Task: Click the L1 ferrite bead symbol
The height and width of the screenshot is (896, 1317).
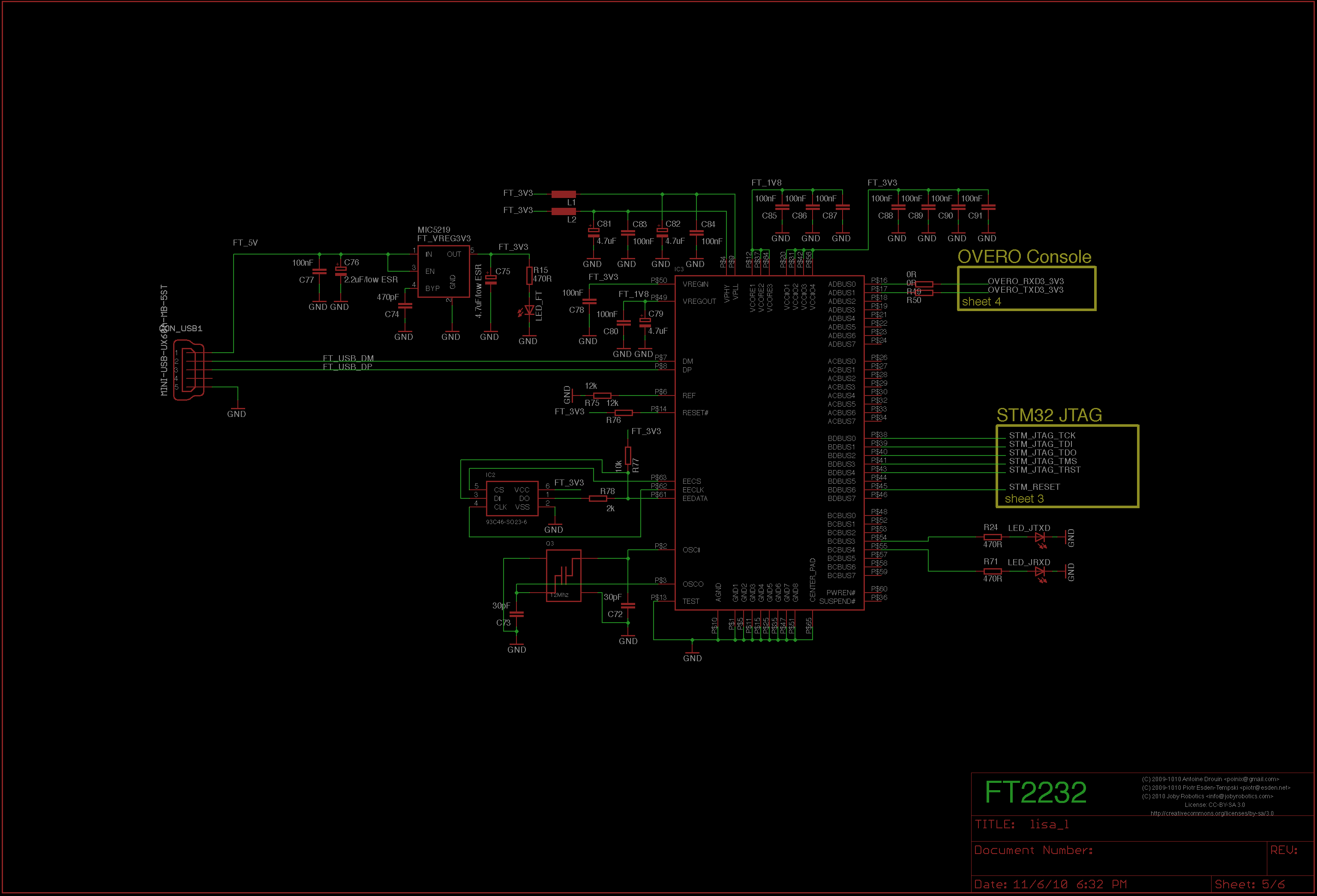Action: tap(563, 195)
